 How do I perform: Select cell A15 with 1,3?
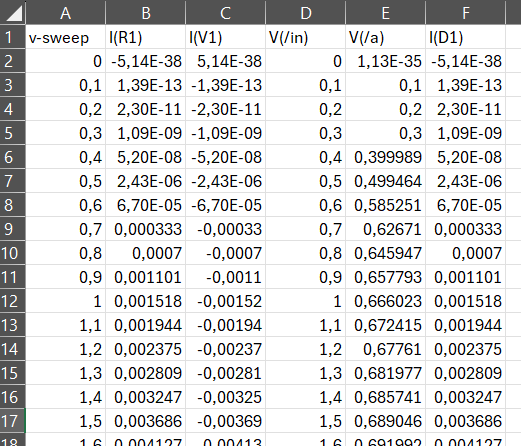coord(66,373)
